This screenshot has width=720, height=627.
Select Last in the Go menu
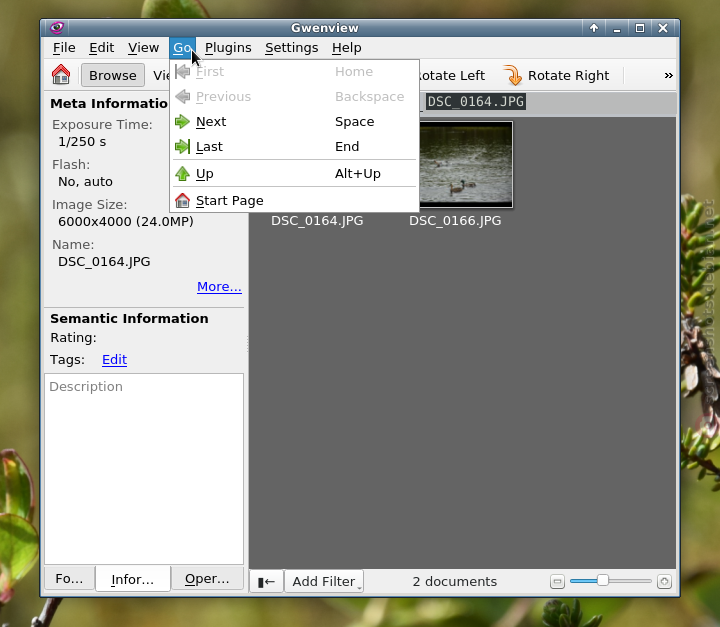(294, 147)
